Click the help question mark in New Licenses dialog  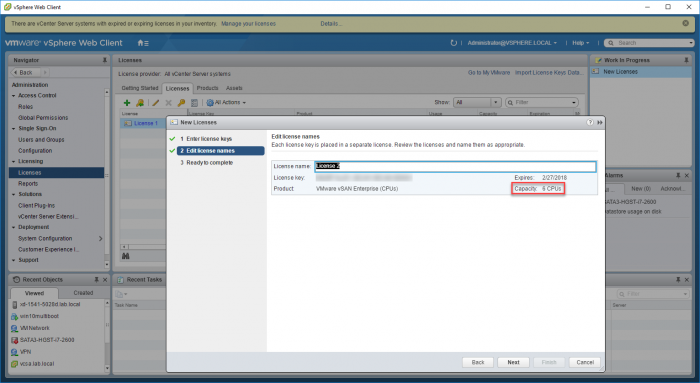pos(590,122)
